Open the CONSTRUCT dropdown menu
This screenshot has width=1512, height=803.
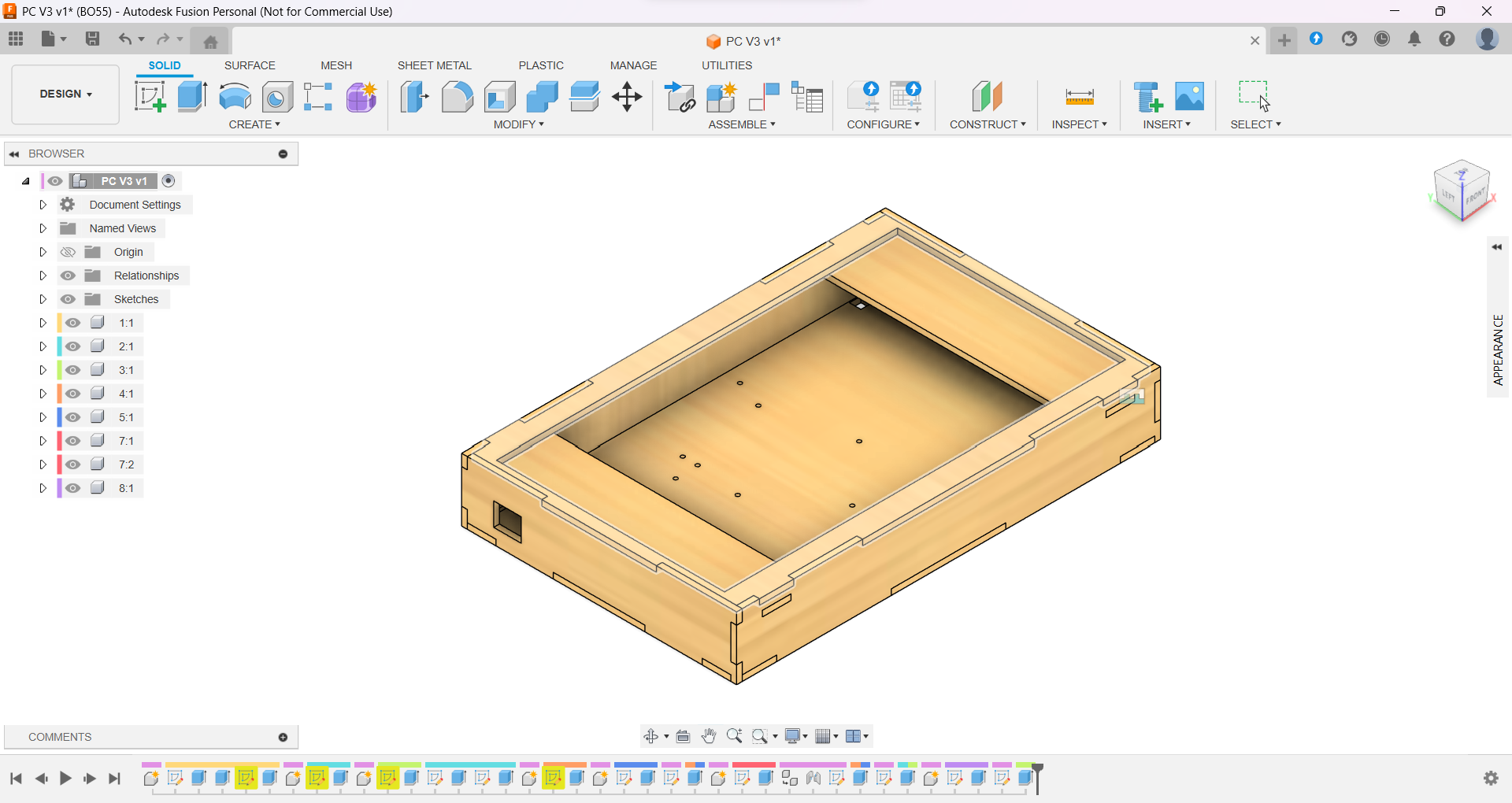point(988,124)
